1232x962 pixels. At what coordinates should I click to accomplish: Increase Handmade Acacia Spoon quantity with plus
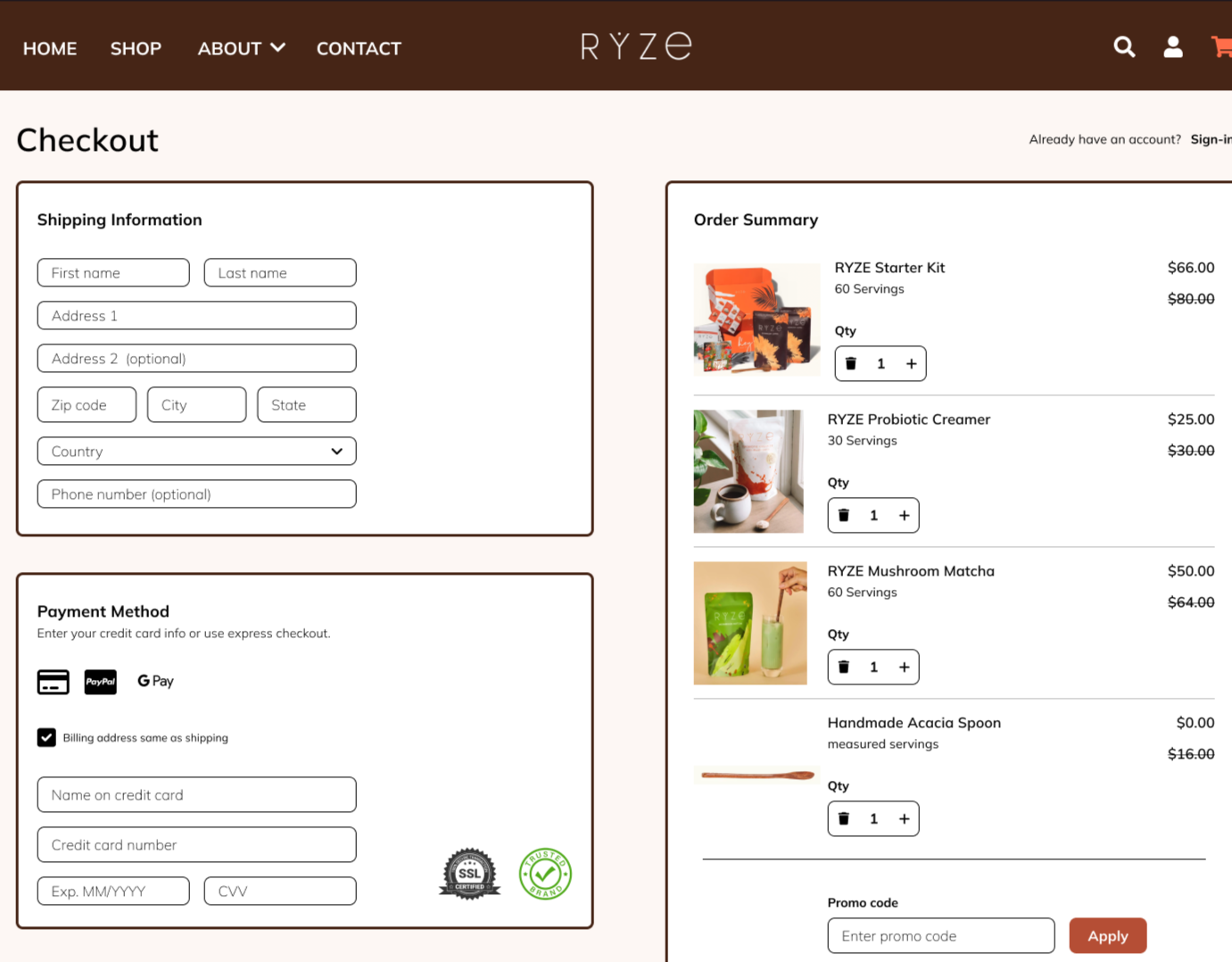click(x=904, y=818)
